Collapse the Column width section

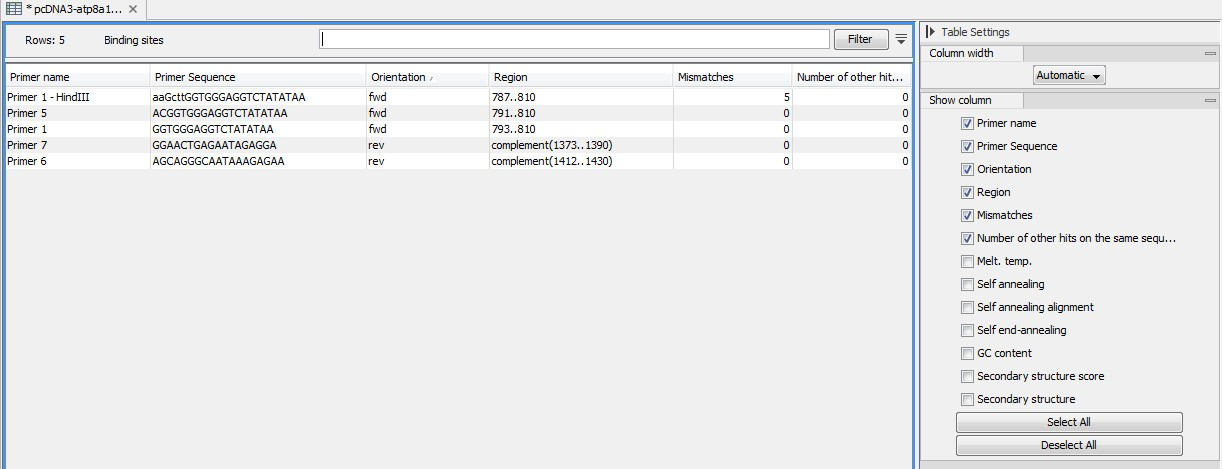1210,54
